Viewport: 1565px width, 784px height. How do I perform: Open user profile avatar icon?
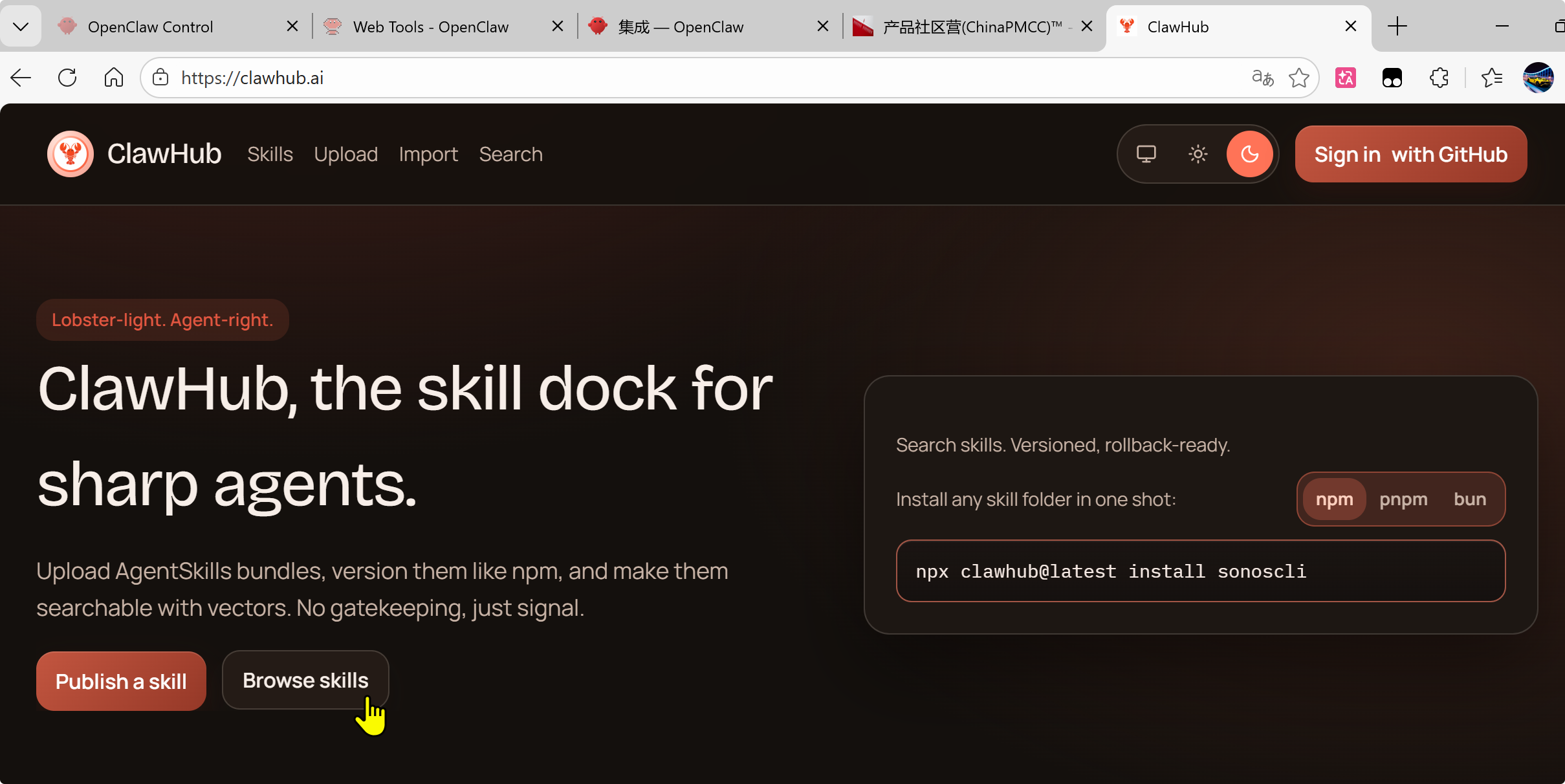coord(1538,78)
